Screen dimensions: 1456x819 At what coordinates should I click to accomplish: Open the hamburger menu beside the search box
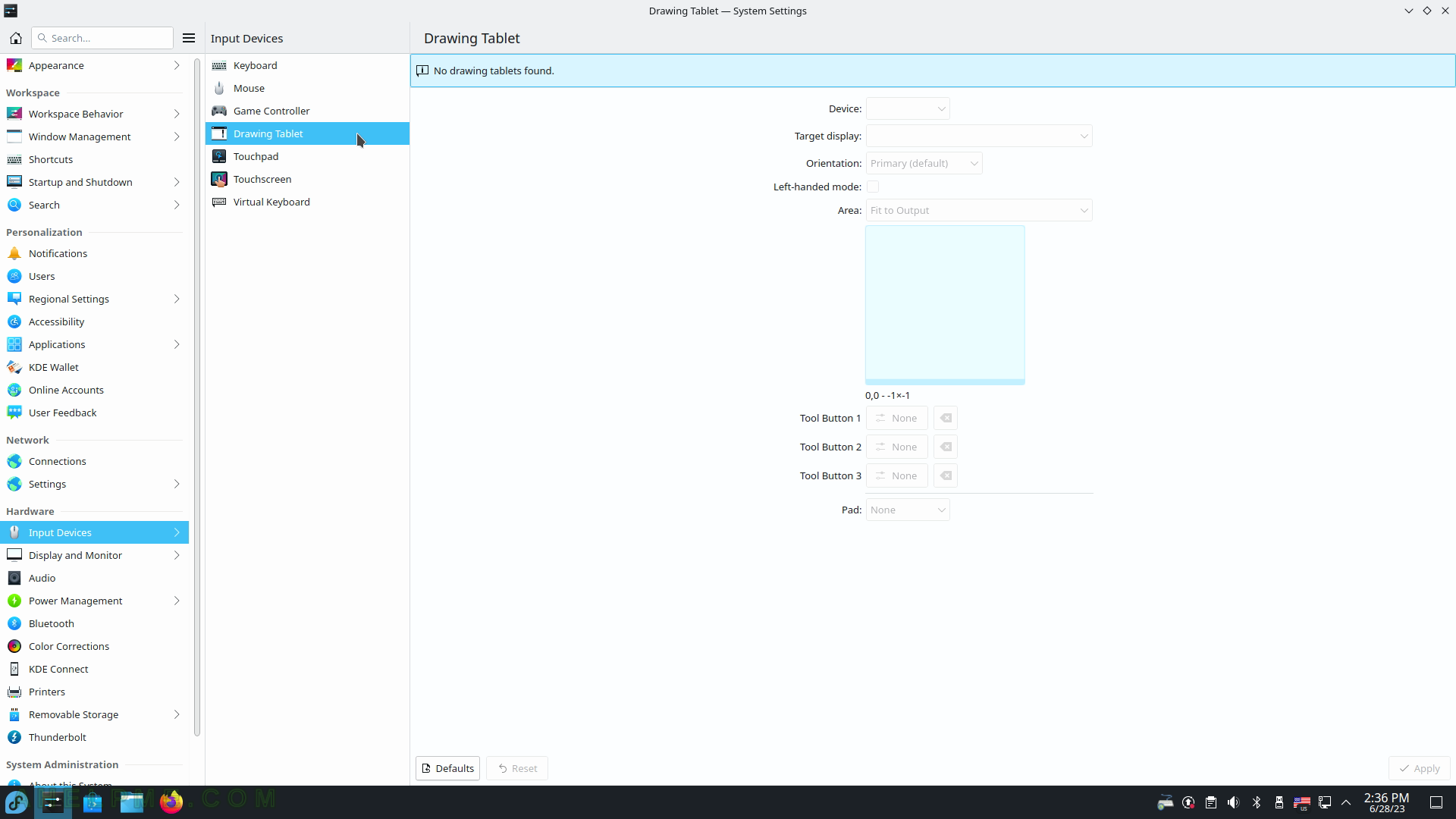click(x=189, y=38)
